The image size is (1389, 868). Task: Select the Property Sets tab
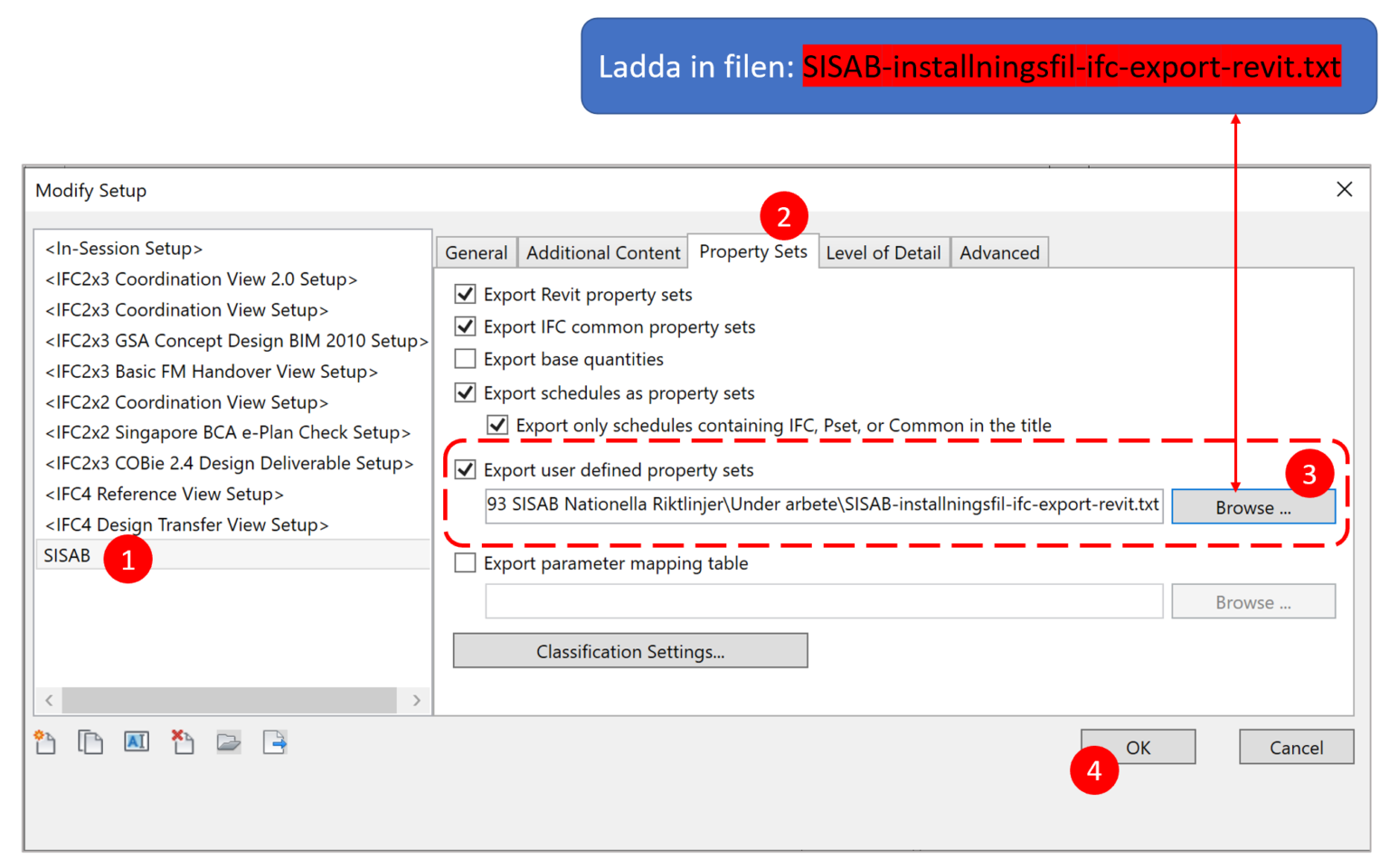click(753, 251)
